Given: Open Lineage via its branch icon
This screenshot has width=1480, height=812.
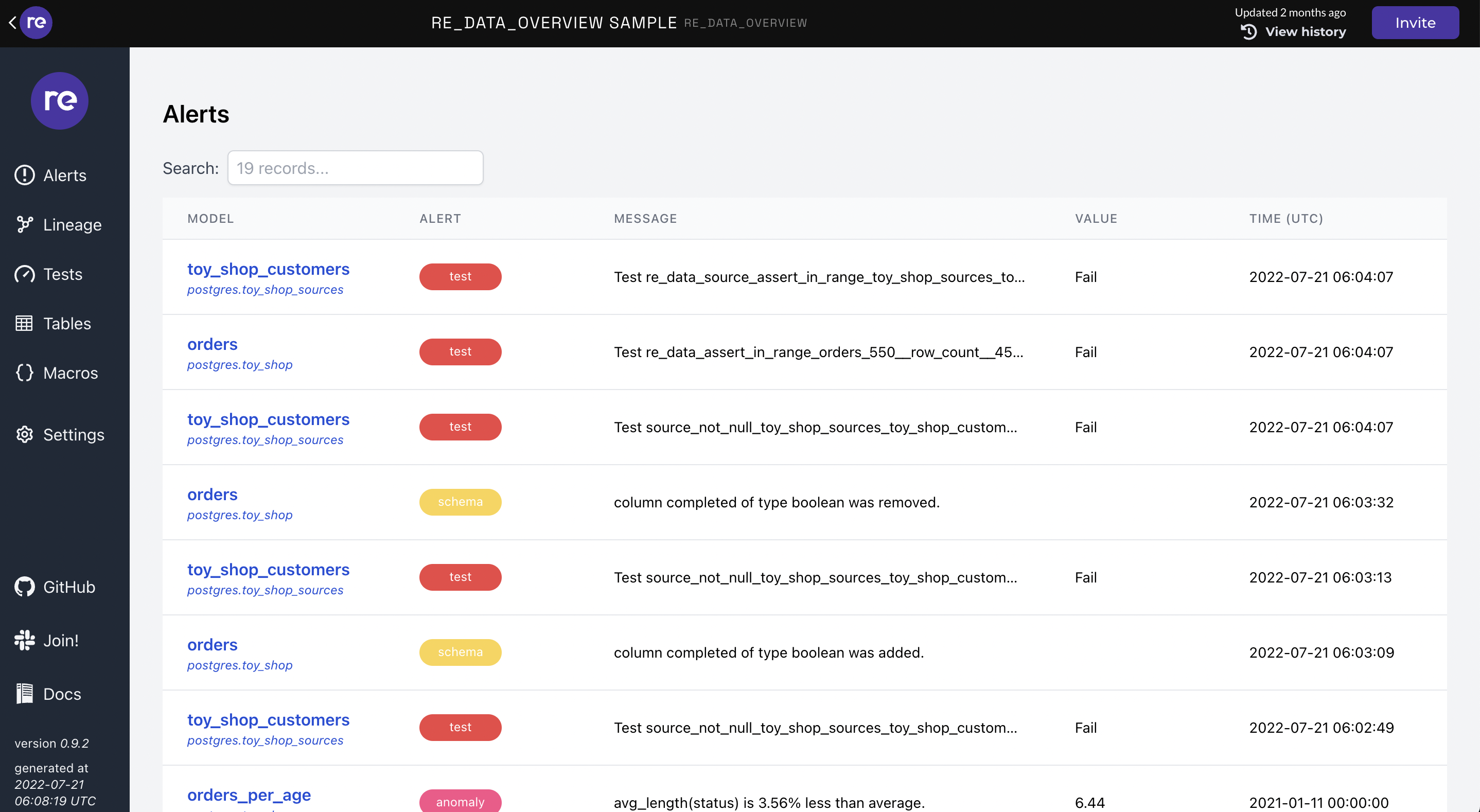Looking at the screenshot, I should point(24,224).
